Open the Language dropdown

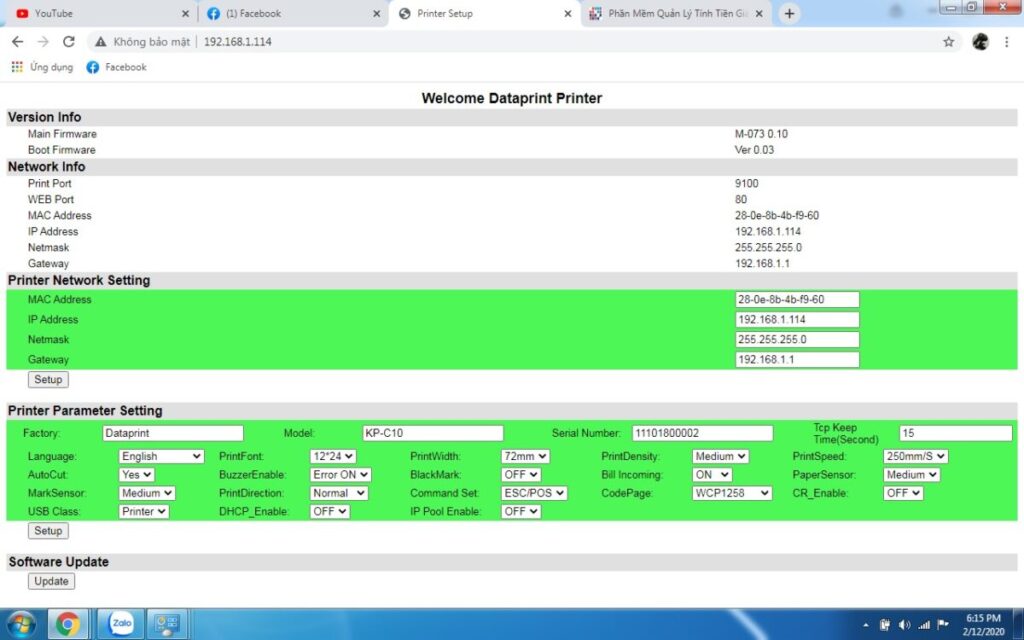coord(161,456)
